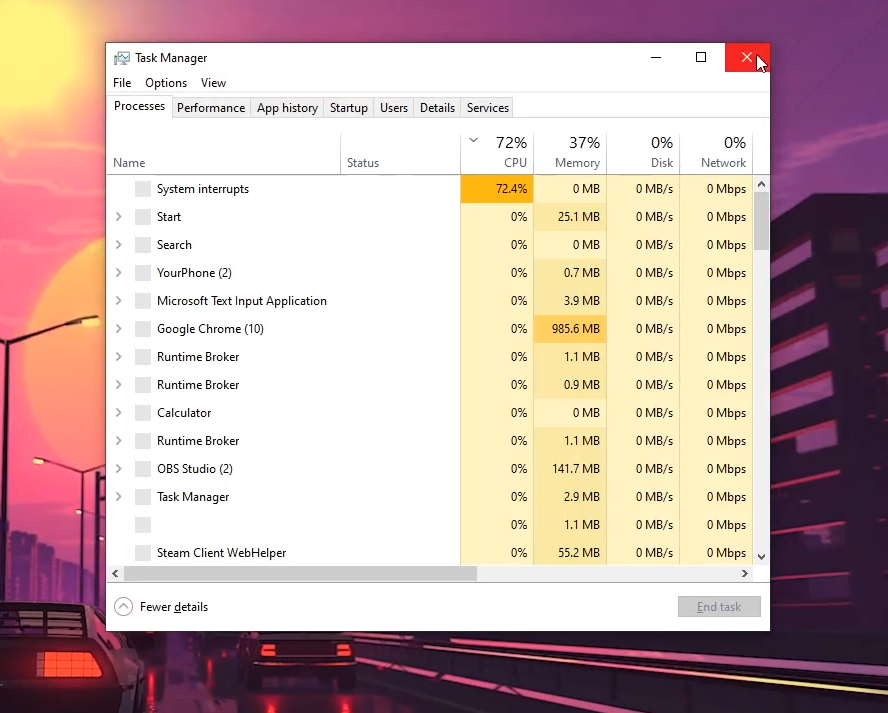Click the icon beside Start process
This screenshot has width=888, height=713.
[x=143, y=217]
